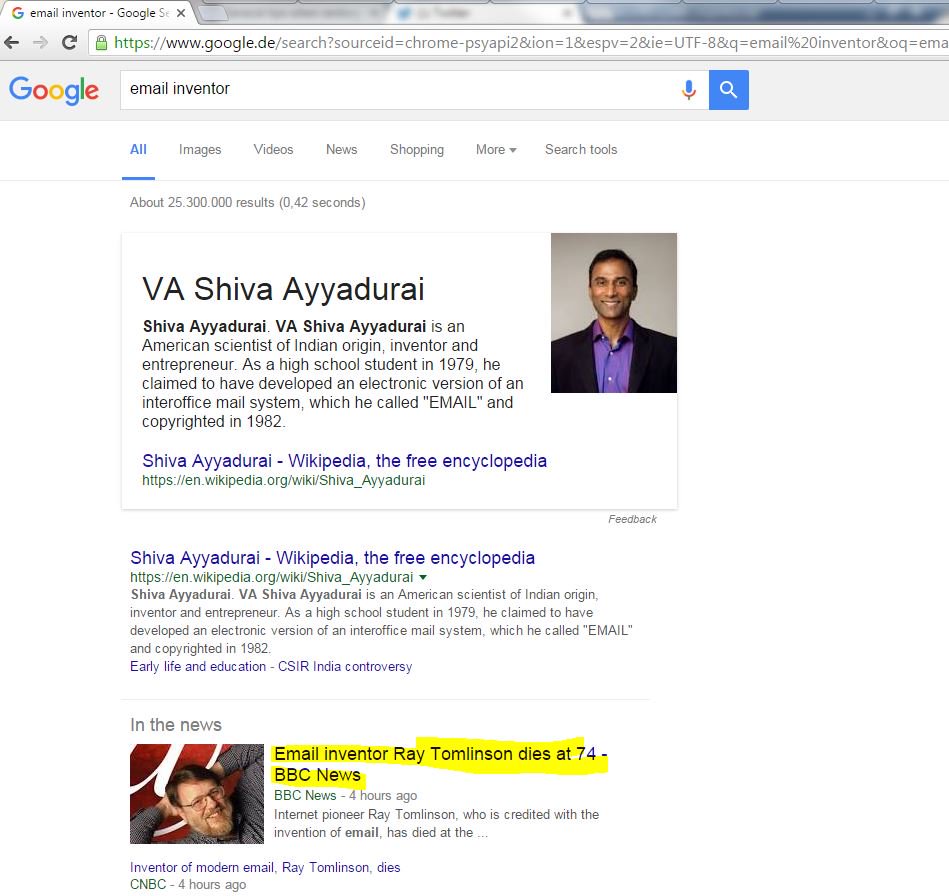Click the Google logo
This screenshot has width=949, height=896.
54,90
